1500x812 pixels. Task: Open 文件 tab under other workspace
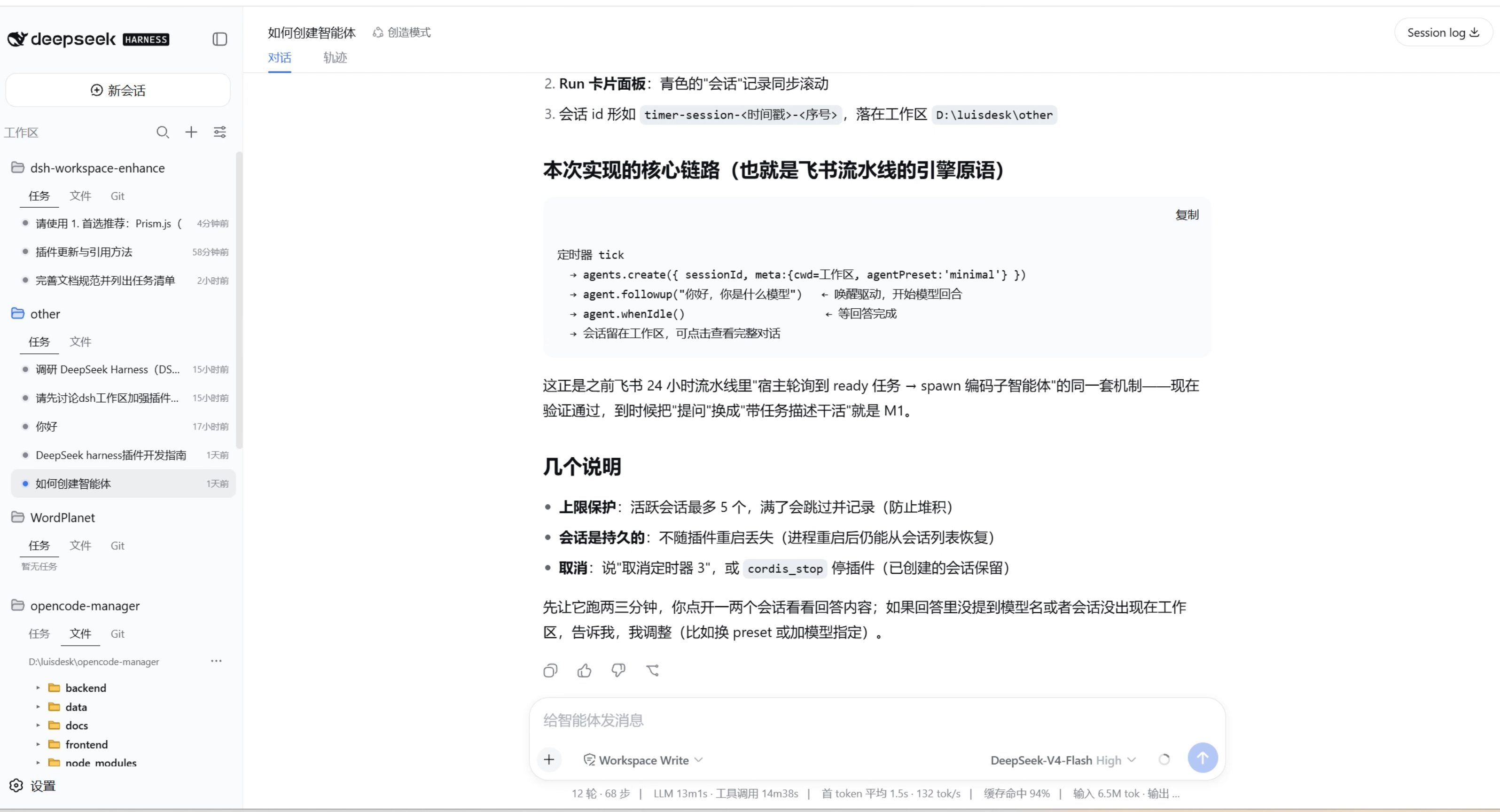pos(80,341)
